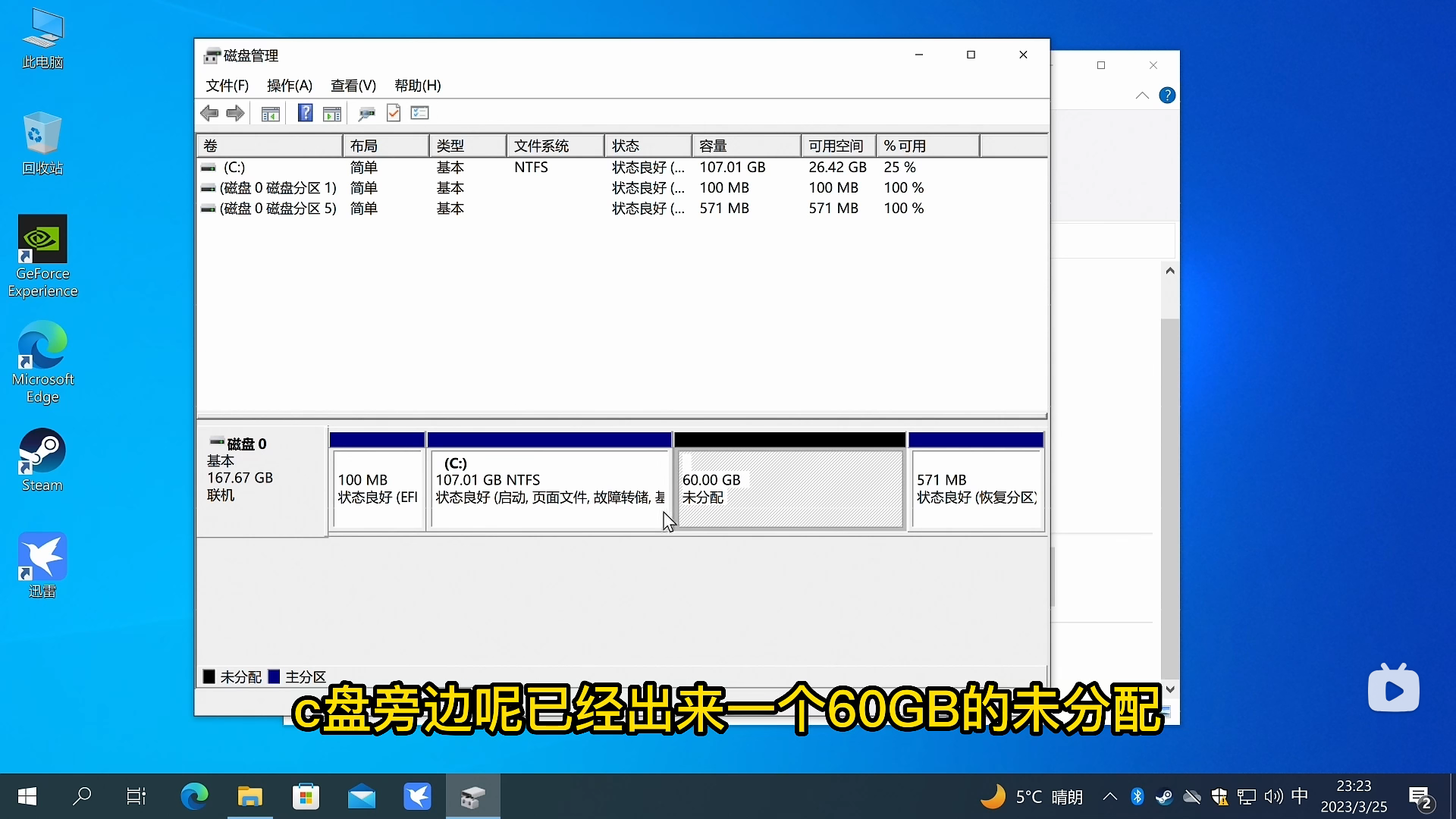Click the scroll down arrow in background window
The width and height of the screenshot is (1456, 819).
[1170, 689]
